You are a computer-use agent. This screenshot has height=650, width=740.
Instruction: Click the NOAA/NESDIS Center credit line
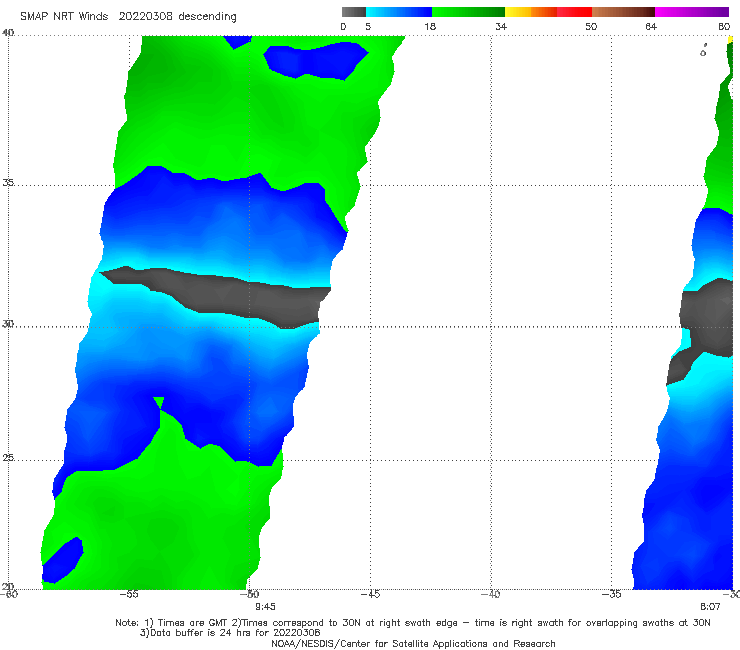tap(413, 643)
